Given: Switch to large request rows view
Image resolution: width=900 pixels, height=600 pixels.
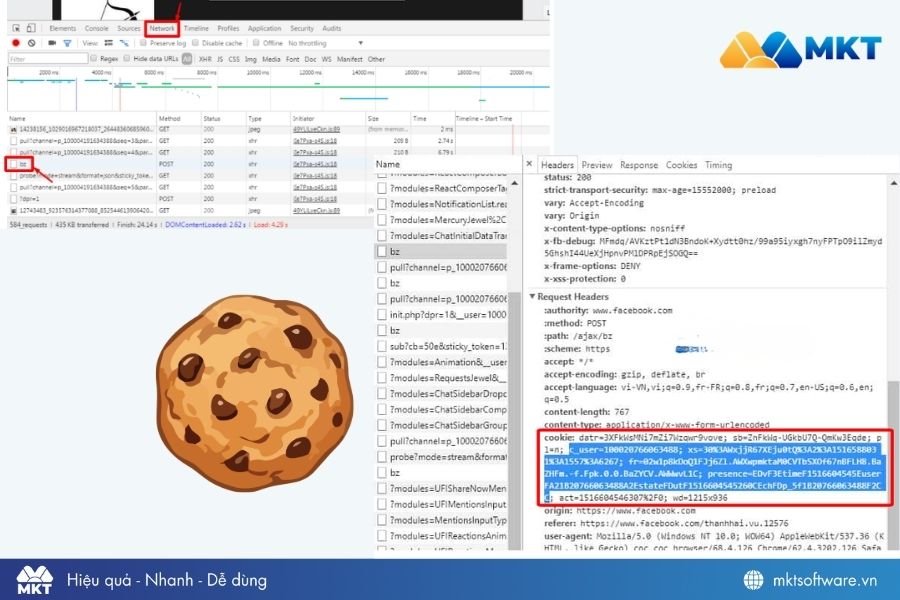Looking at the screenshot, I should click(x=106, y=43).
